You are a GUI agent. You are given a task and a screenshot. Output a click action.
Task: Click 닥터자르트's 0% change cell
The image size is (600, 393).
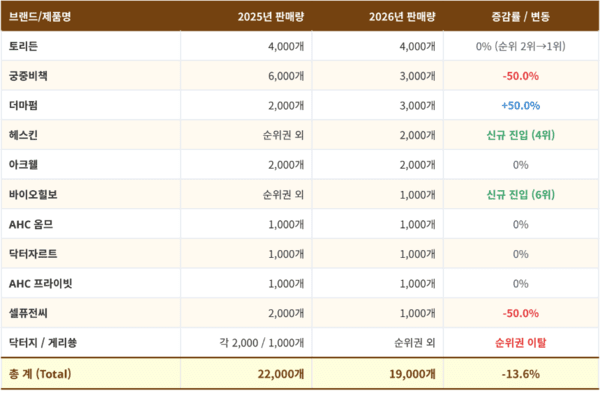[521, 254]
